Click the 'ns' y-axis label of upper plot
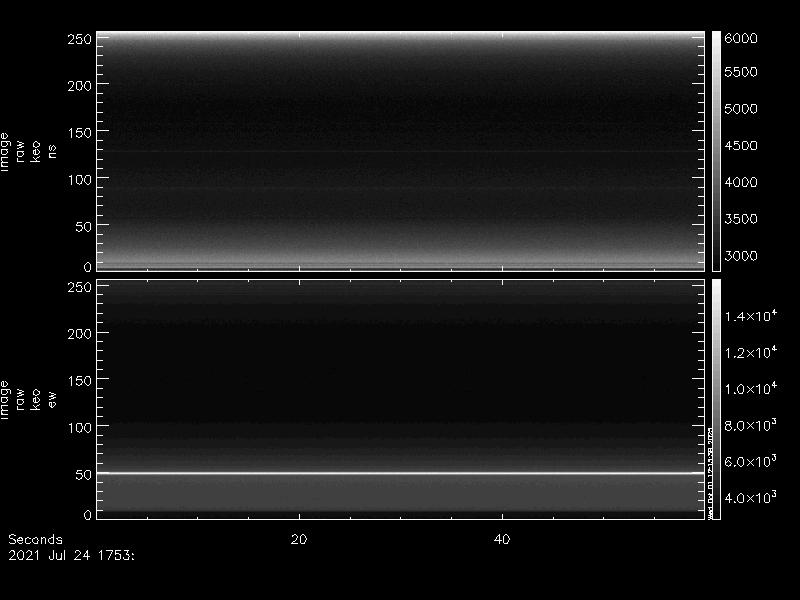Screen dimensions: 800x600 pyautogui.click(x=53, y=150)
